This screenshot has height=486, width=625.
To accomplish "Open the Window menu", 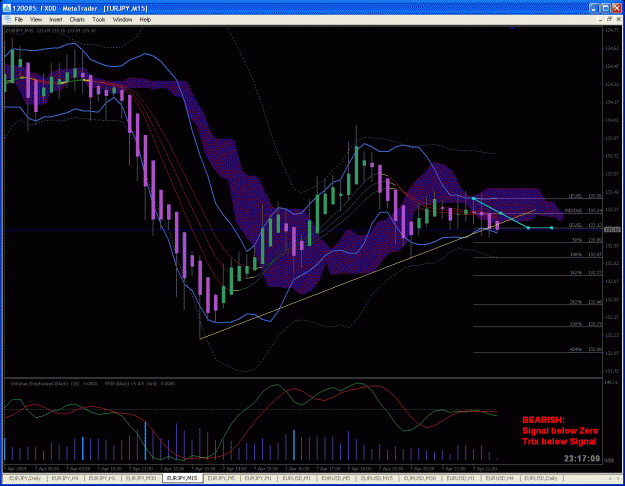I will [x=122, y=19].
